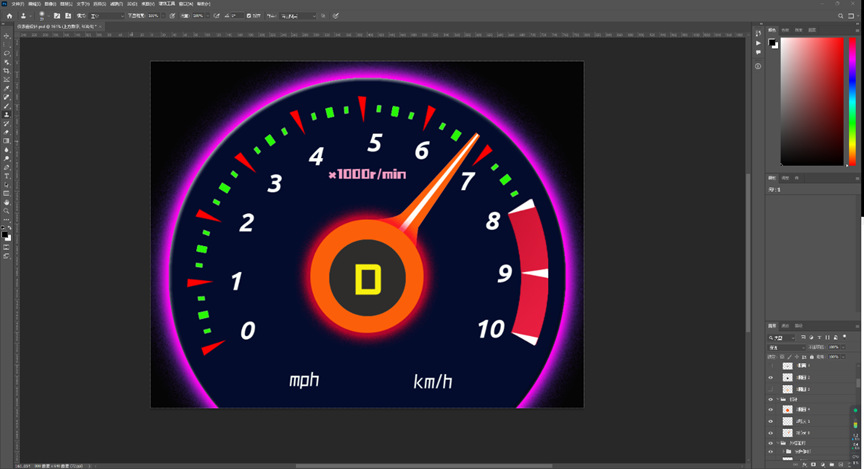Select the Eraser tool
Image resolution: width=864 pixels, height=469 pixels.
(x=7, y=132)
